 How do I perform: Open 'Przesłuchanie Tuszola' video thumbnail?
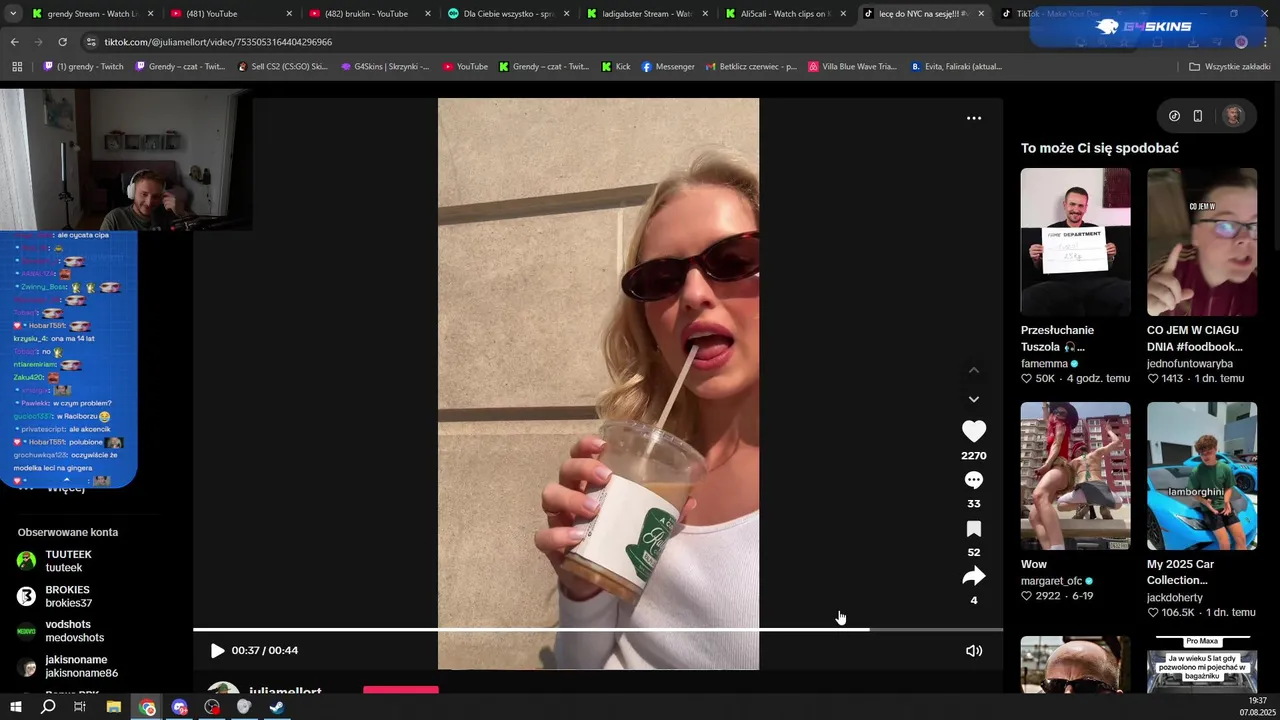tap(1075, 242)
